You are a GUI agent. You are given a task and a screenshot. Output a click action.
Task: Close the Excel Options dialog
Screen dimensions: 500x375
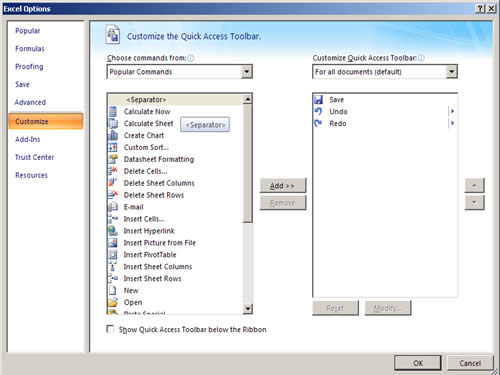(491, 9)
